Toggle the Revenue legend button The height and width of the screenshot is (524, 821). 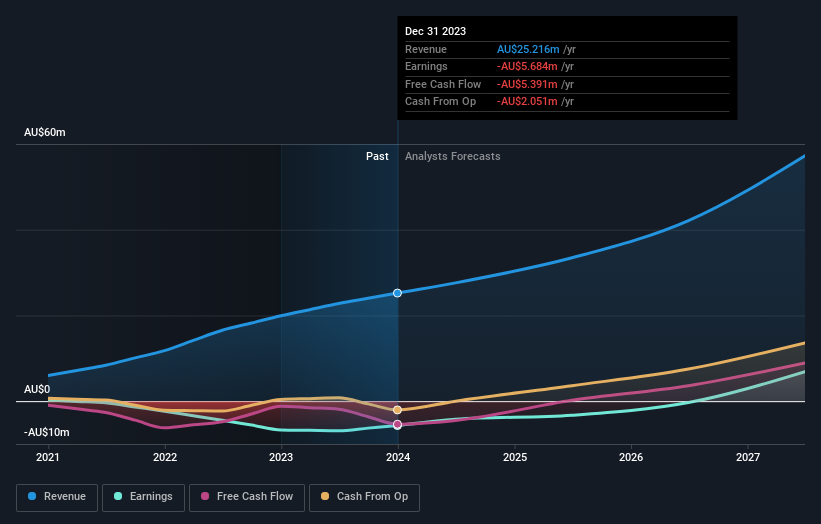[57, 497]
